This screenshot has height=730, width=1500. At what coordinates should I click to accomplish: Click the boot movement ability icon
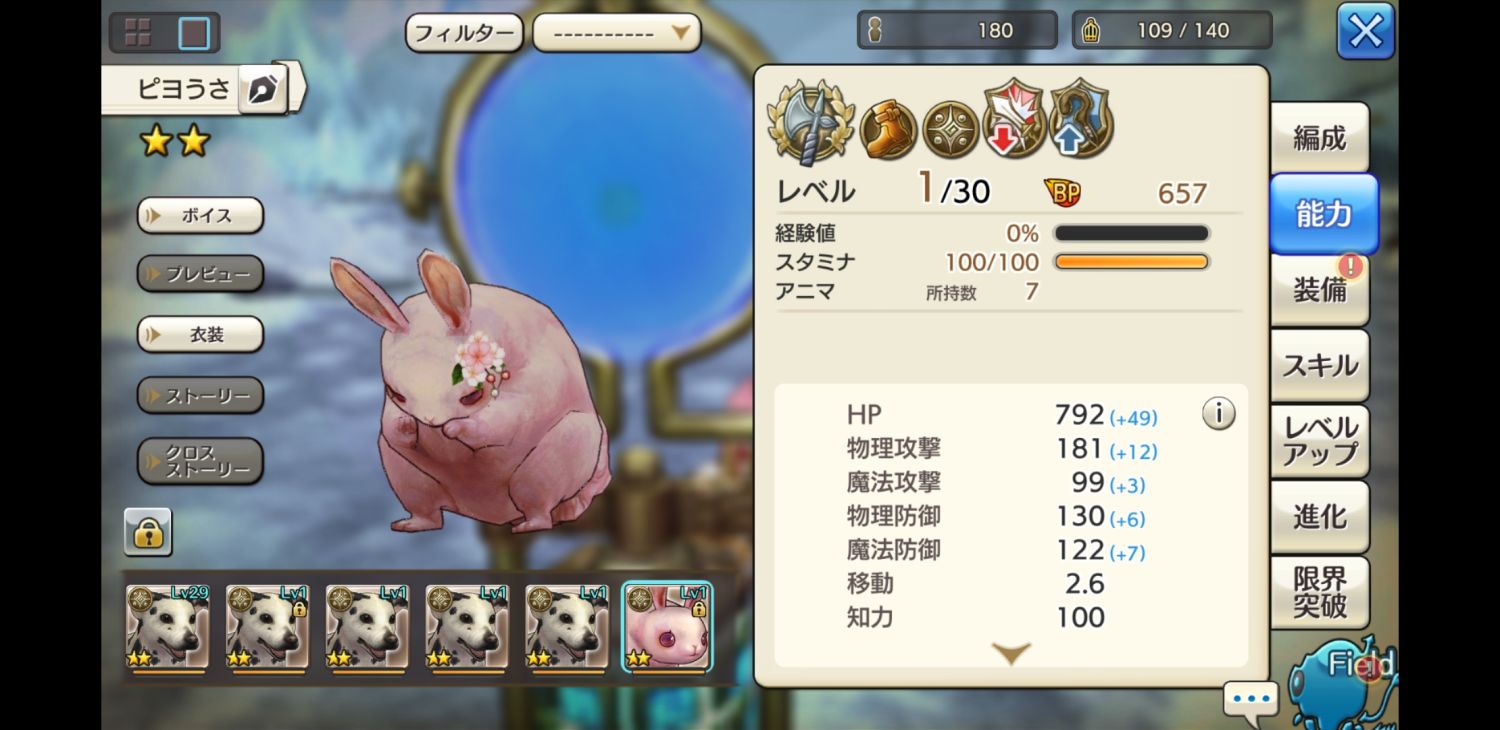click(885, 130)
